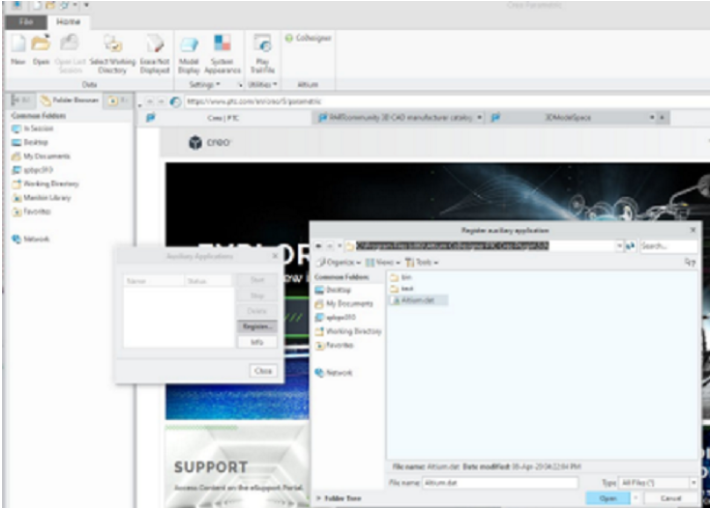Switch to 3D CAD manufacturer catalog tab

click(x=400, y=118)
